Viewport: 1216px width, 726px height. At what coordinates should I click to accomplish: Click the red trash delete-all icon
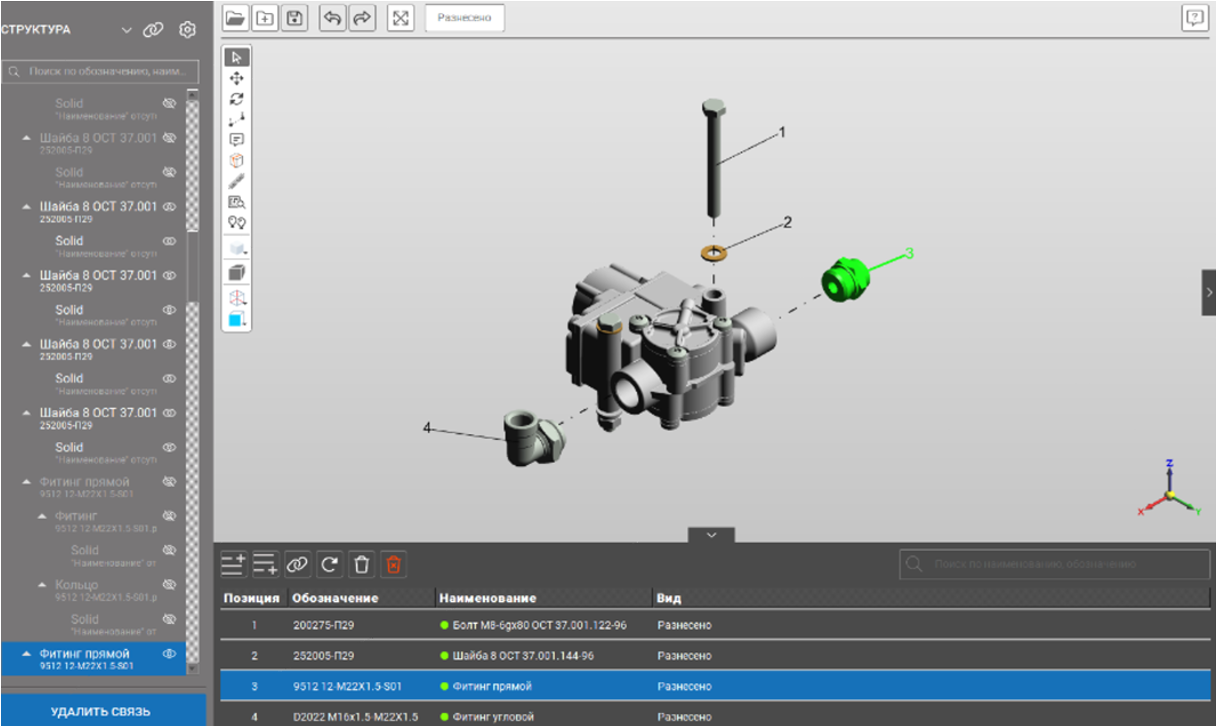pyautogui.click(x=393, y=565)
